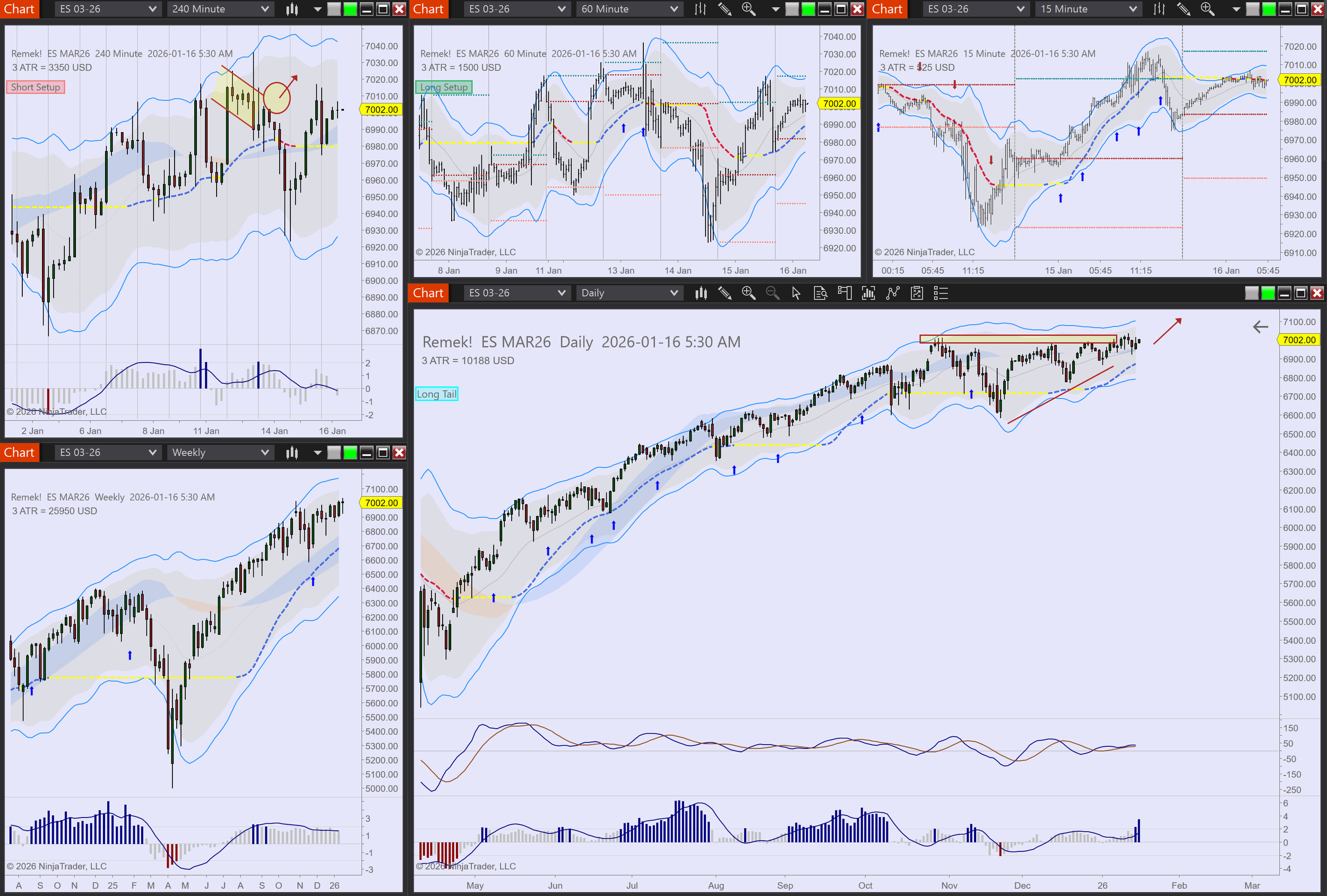Open Chart Trader icon in Daily toolbar
The image size is (1327, 896).
point(845,293)
